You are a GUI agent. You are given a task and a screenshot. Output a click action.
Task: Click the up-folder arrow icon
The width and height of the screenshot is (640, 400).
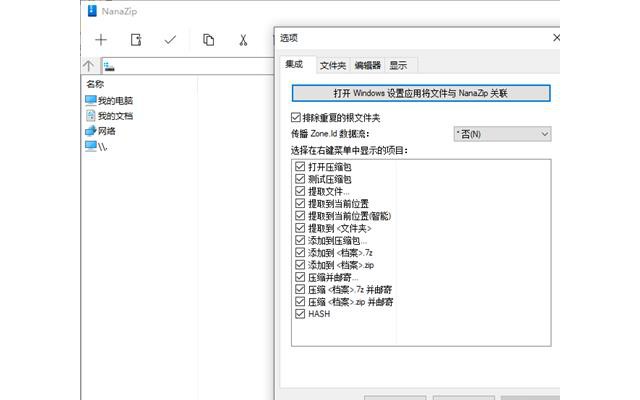point(89,66)
